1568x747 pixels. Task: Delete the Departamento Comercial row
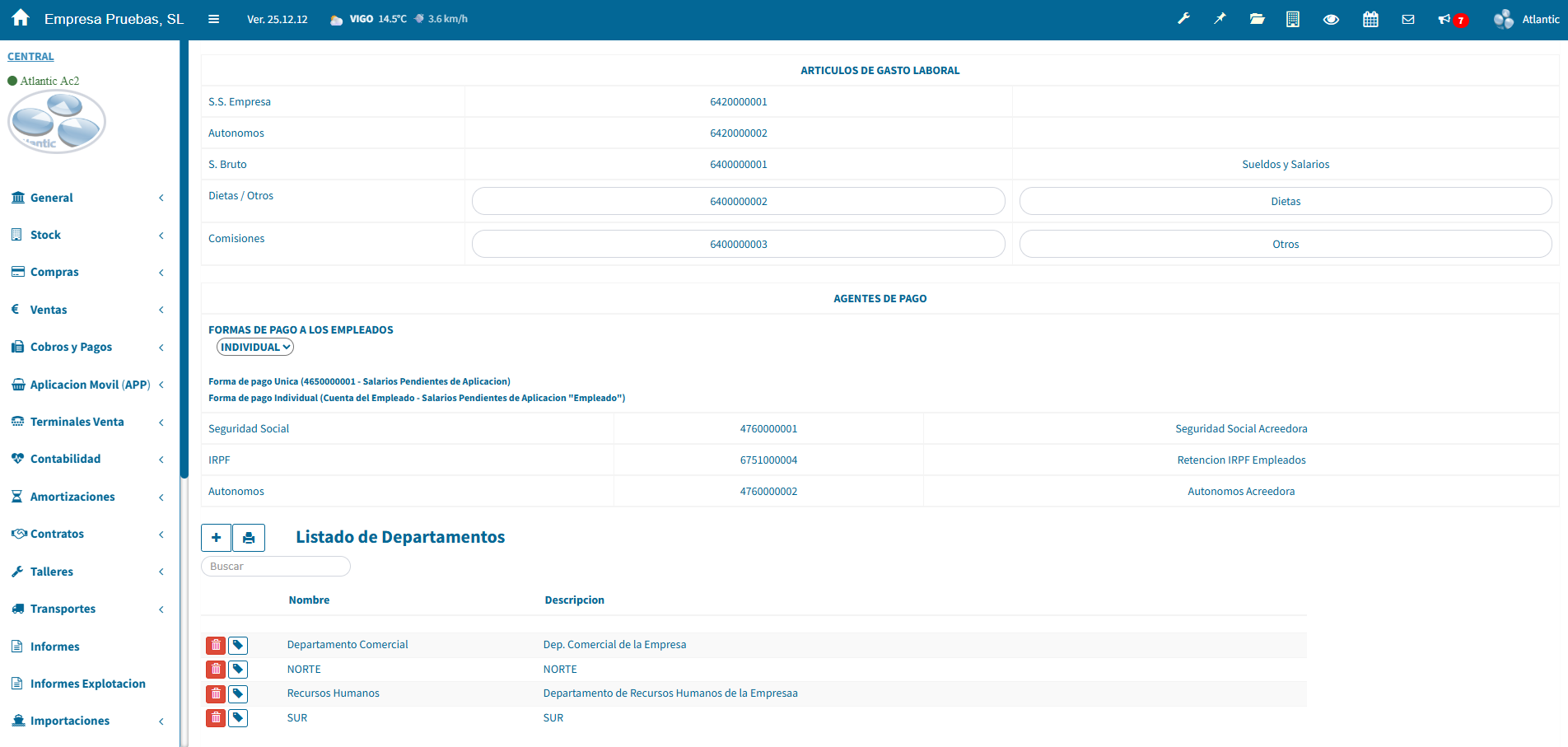coord(216,645)
